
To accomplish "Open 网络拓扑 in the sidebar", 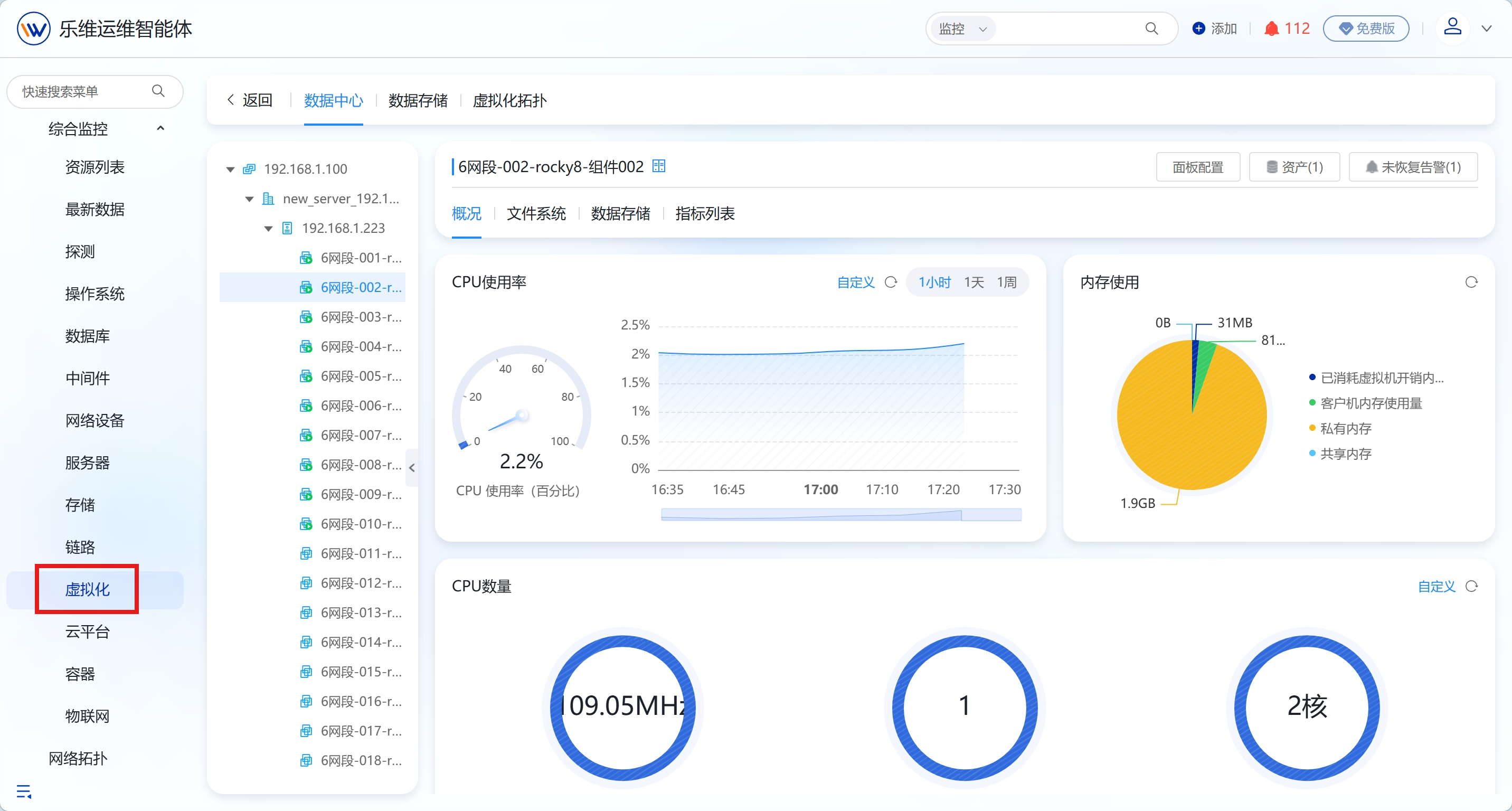I will point(78,758).
